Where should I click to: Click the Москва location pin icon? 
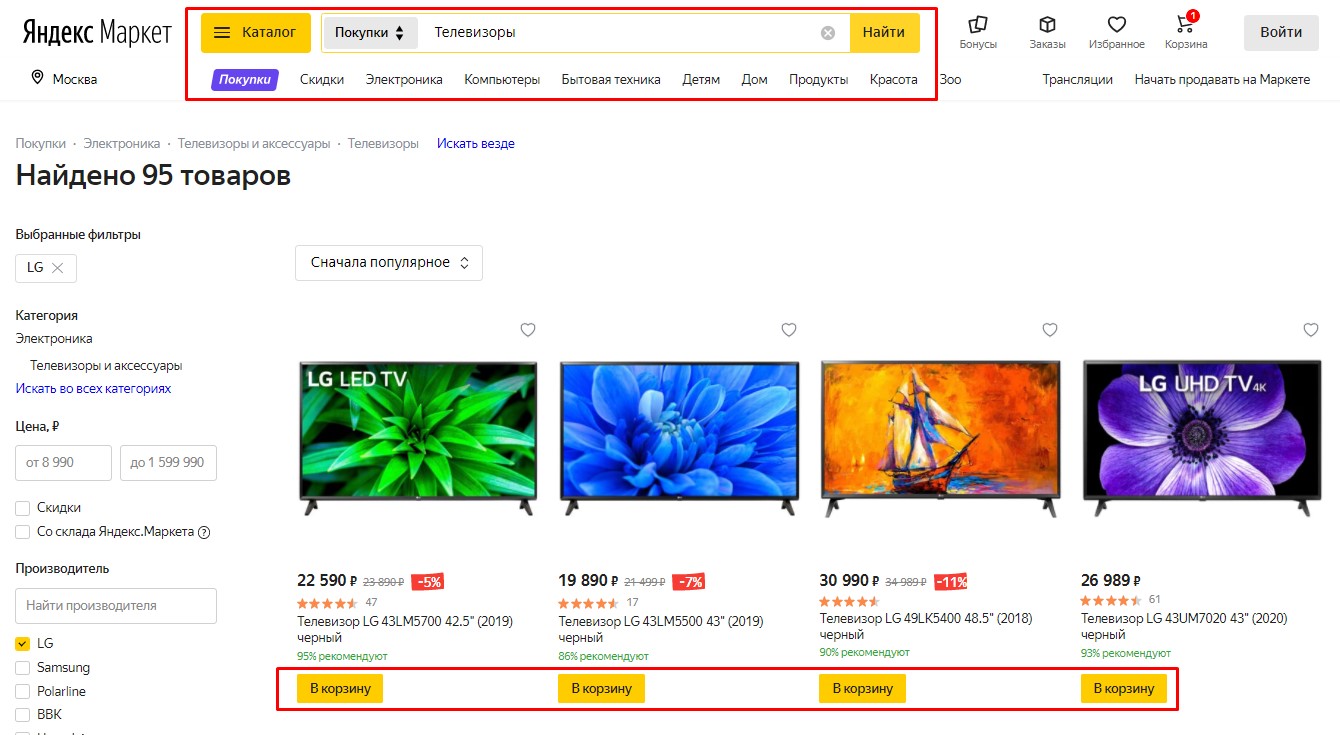pos(38,78)
